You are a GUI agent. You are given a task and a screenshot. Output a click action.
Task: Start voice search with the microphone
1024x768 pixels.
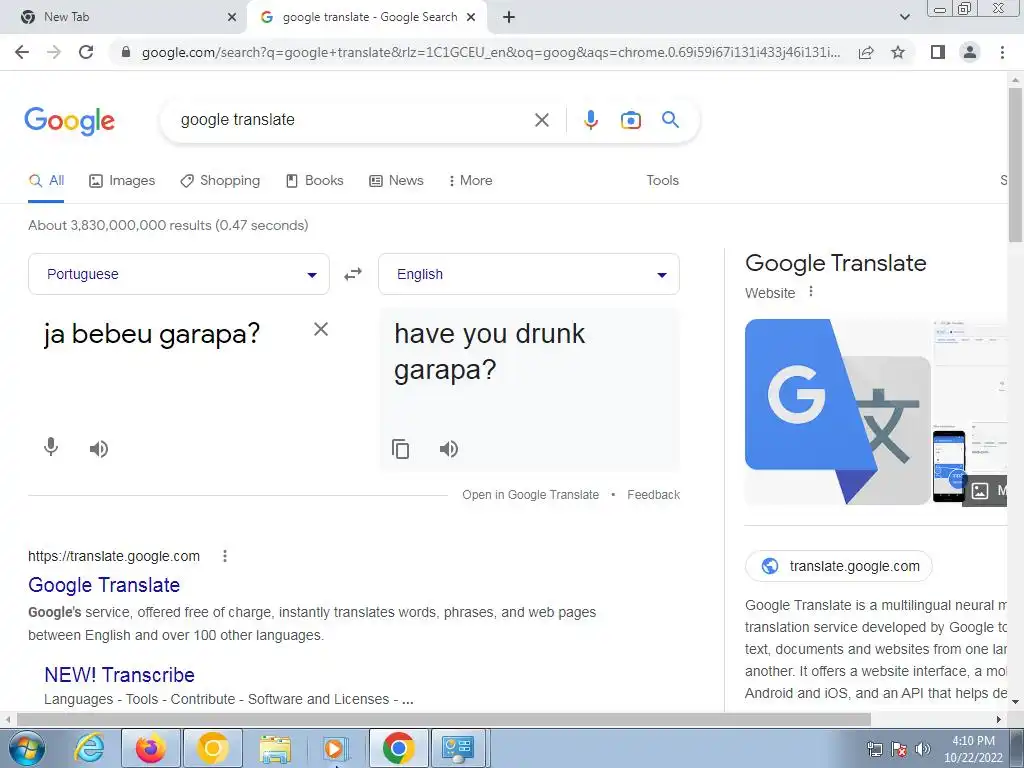590,120
